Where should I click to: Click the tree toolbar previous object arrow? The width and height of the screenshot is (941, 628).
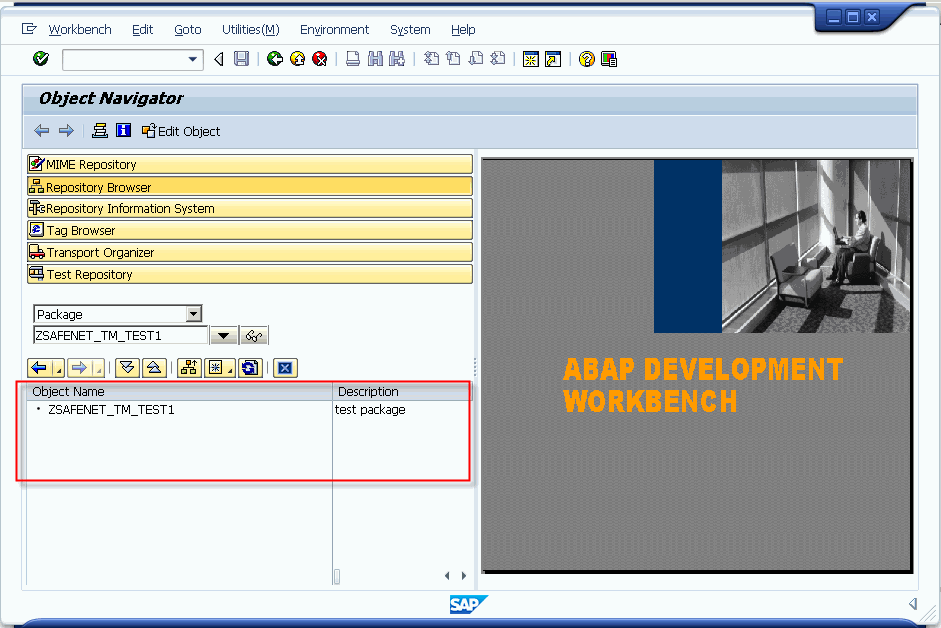(x=40, y=368)
